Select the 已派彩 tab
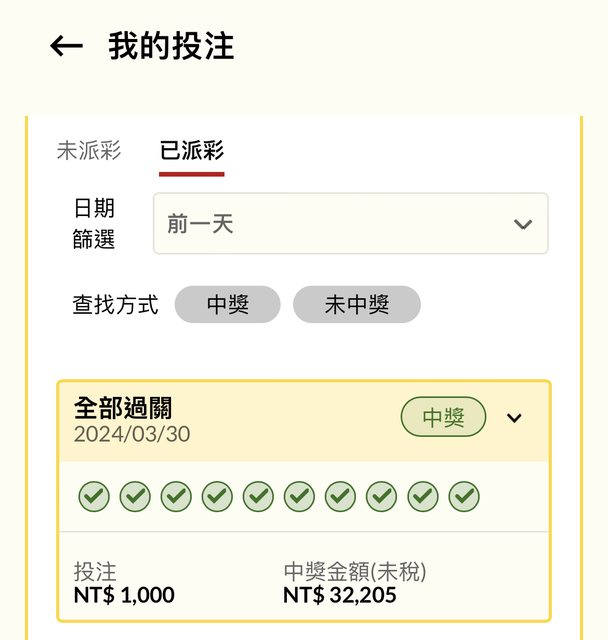The image size is (608, 640). click(192, 151)
